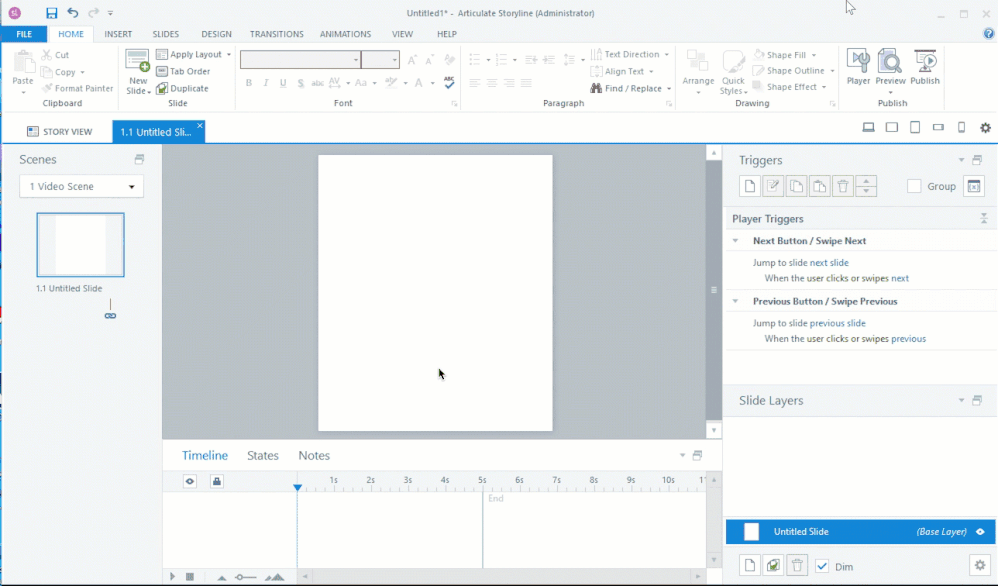Image resolution: width=998 pixels, height=586 pixels.
Task: Click the New Slide button
Action: [x=137, y=73]
